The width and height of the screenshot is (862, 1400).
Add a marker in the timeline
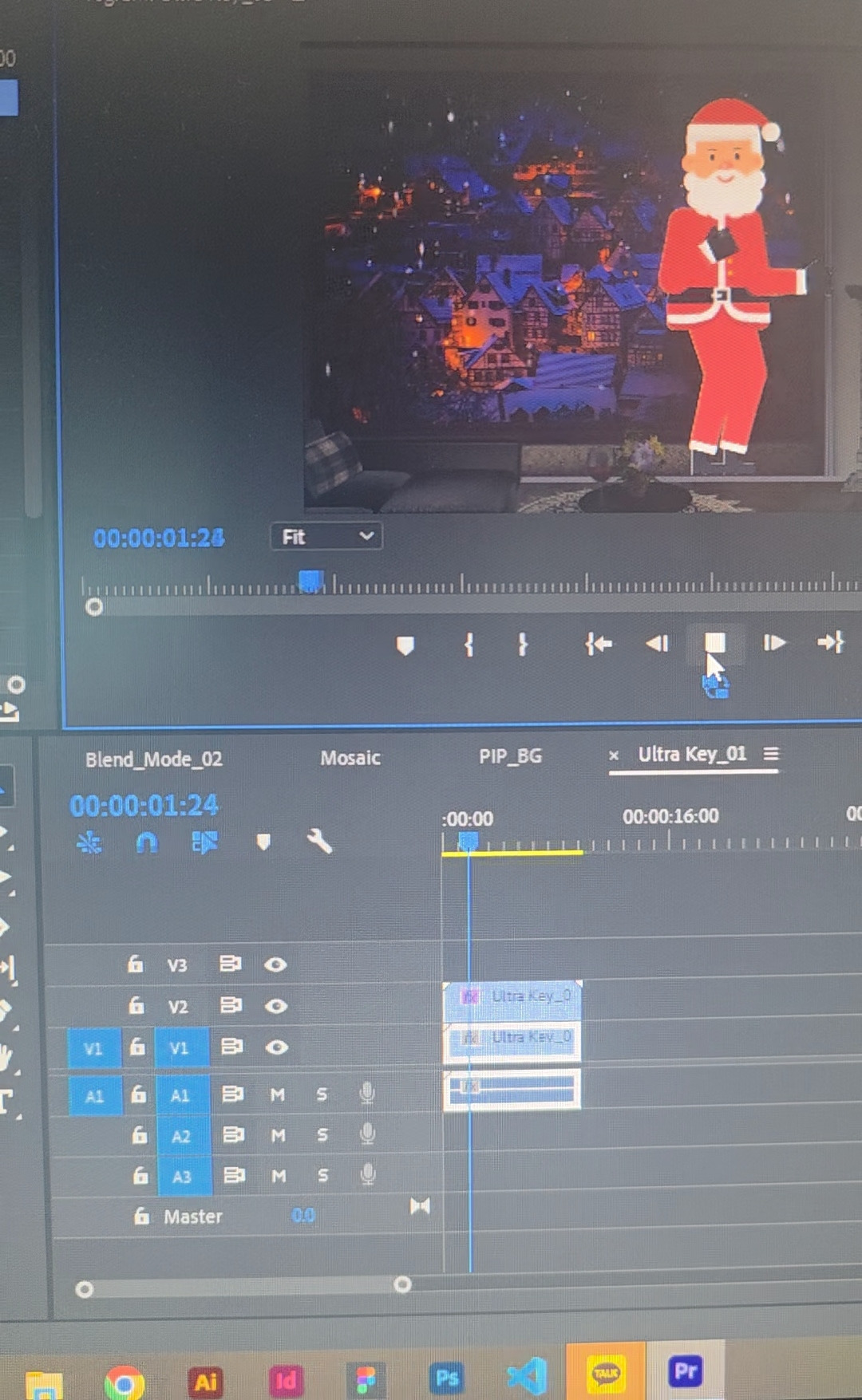tap(263, 842)
